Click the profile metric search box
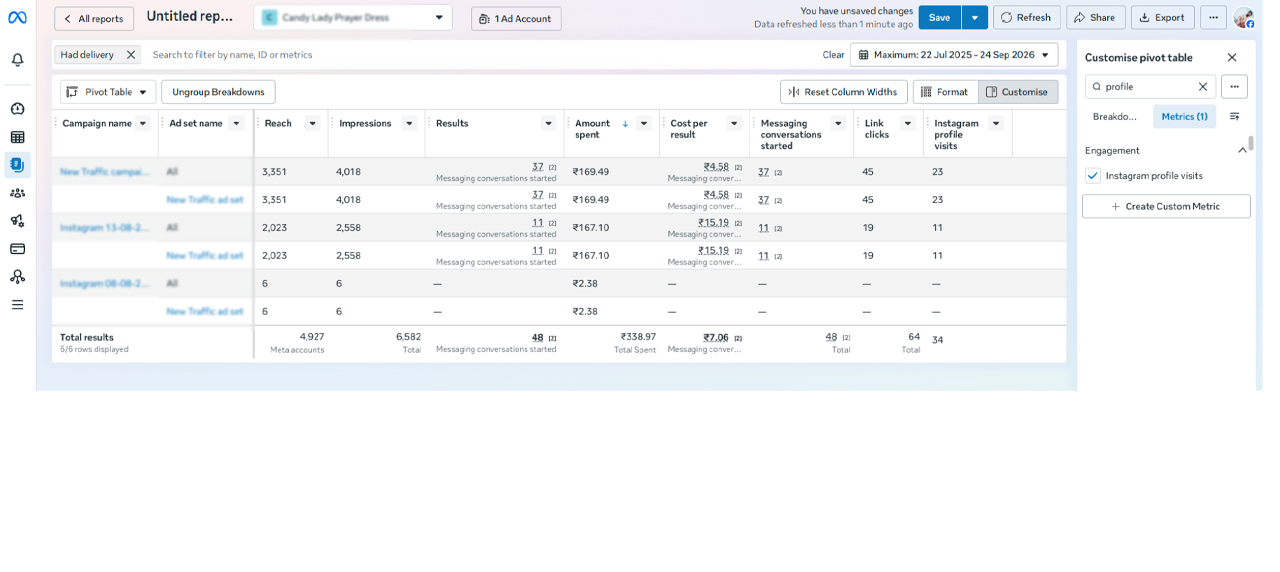The width and height of the screenshot is (1280, 572). point(1151,87)
